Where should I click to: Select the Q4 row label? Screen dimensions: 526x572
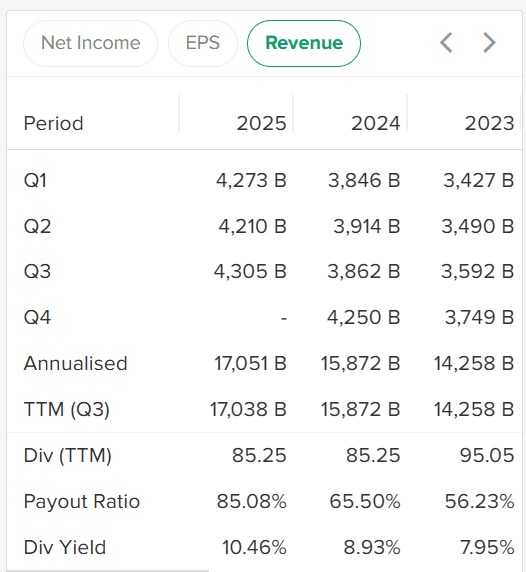37,317
